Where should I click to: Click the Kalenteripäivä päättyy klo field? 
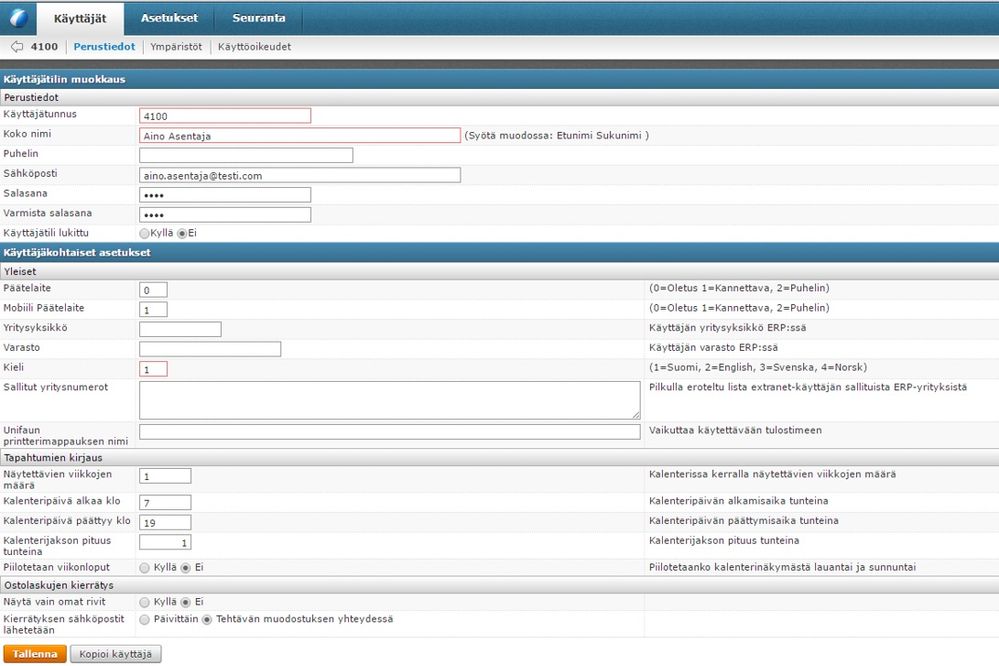click(165, 522)
